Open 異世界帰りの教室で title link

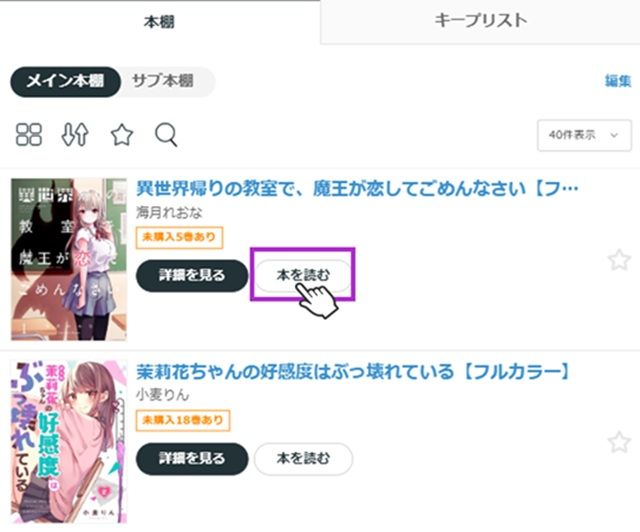pos(358,189)
